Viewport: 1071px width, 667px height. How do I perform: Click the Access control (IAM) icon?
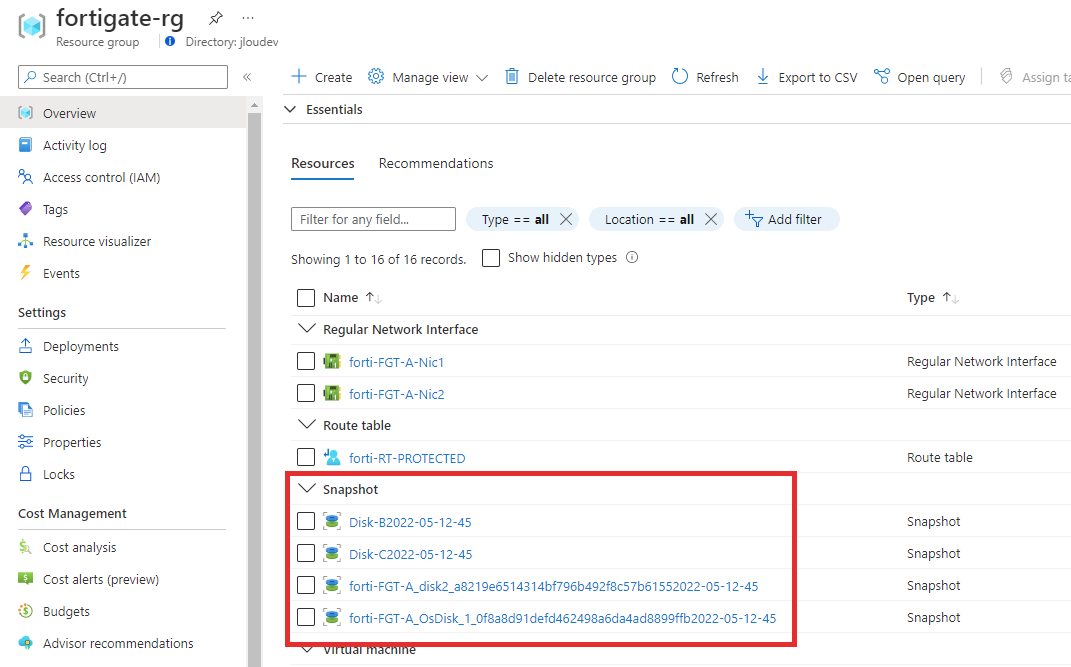tap(26, 177)
